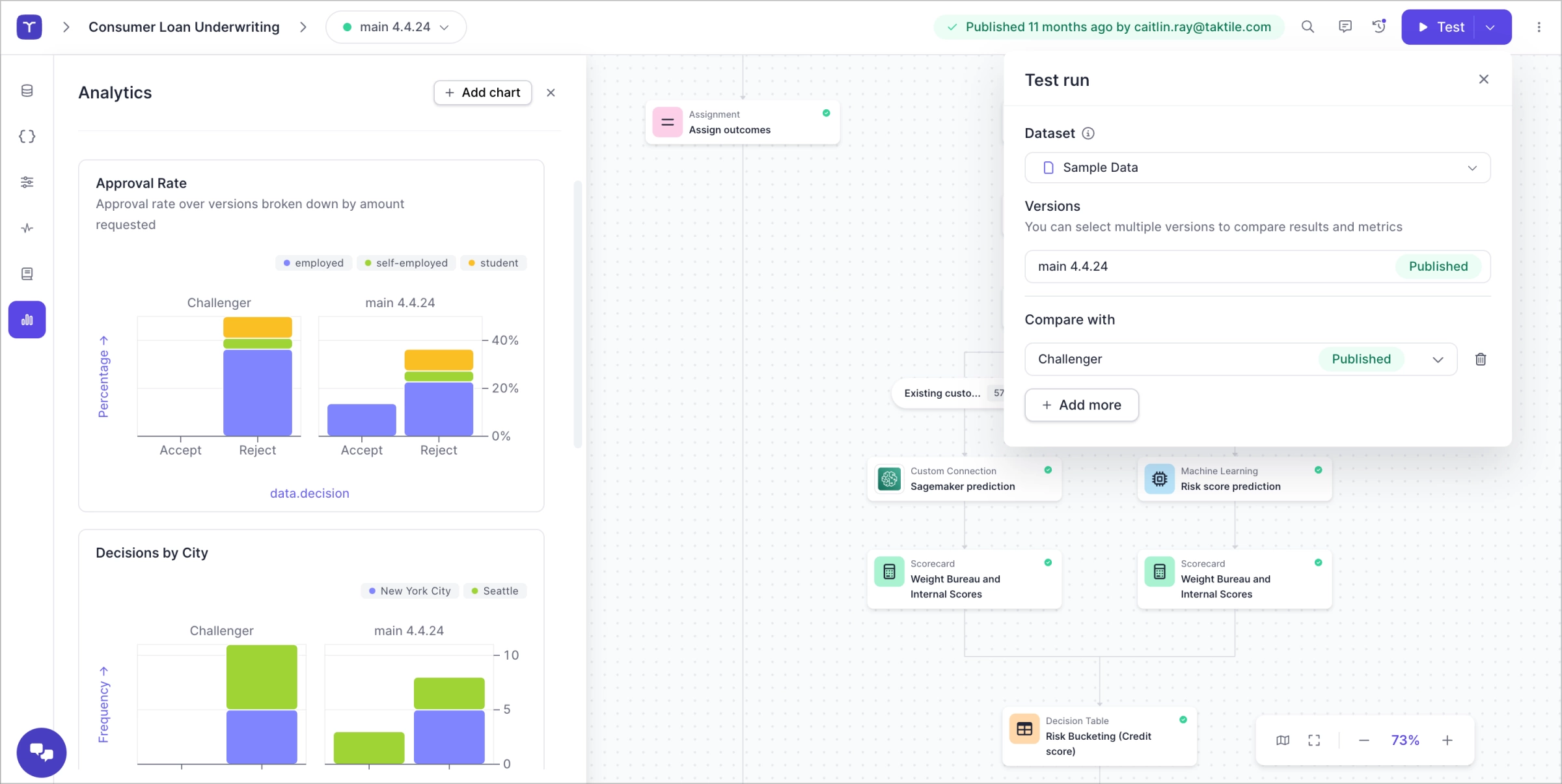Toggle the Seattle legend item

click(495, 591)
